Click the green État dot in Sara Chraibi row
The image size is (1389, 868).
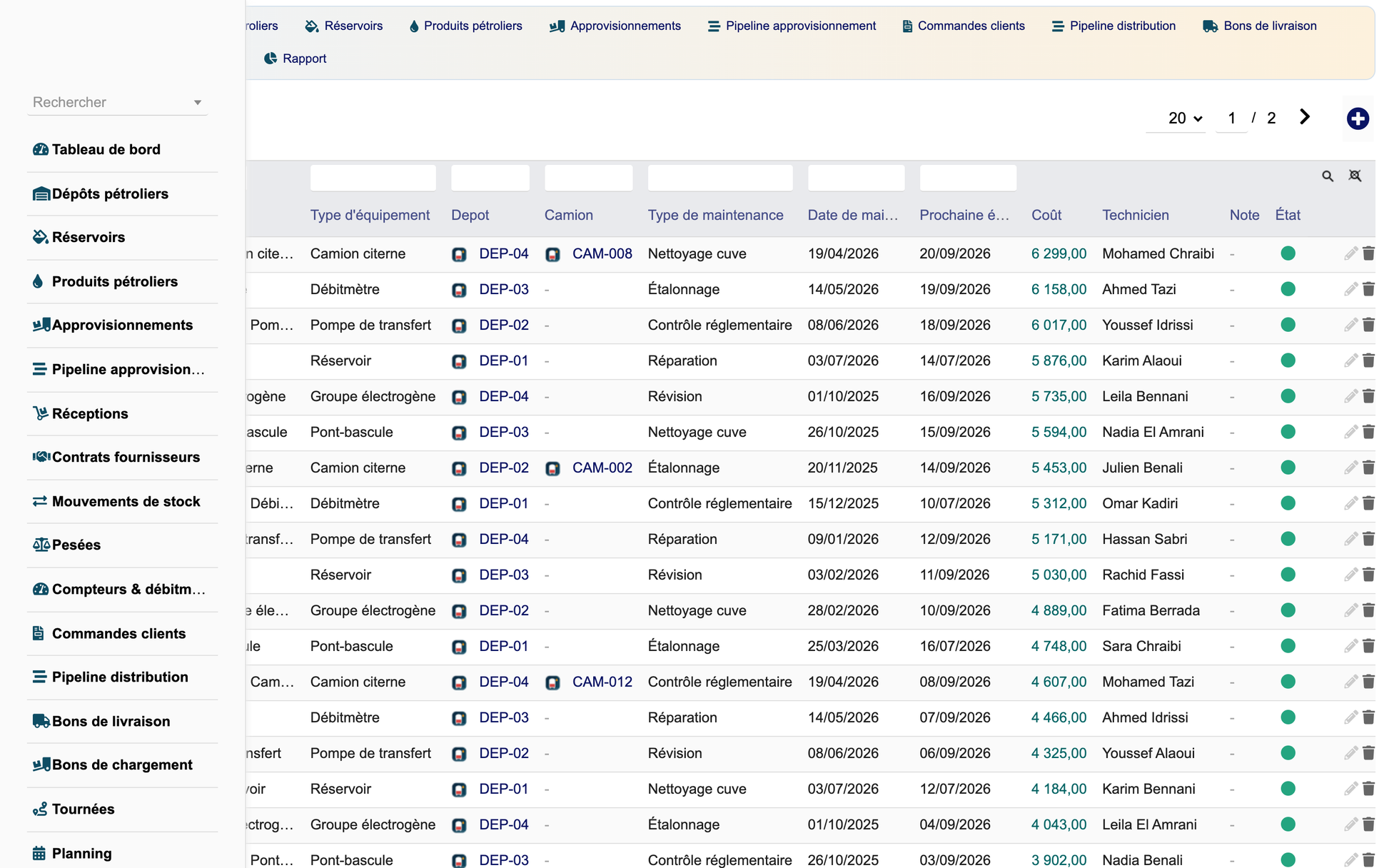click(x=1288, y=646)
